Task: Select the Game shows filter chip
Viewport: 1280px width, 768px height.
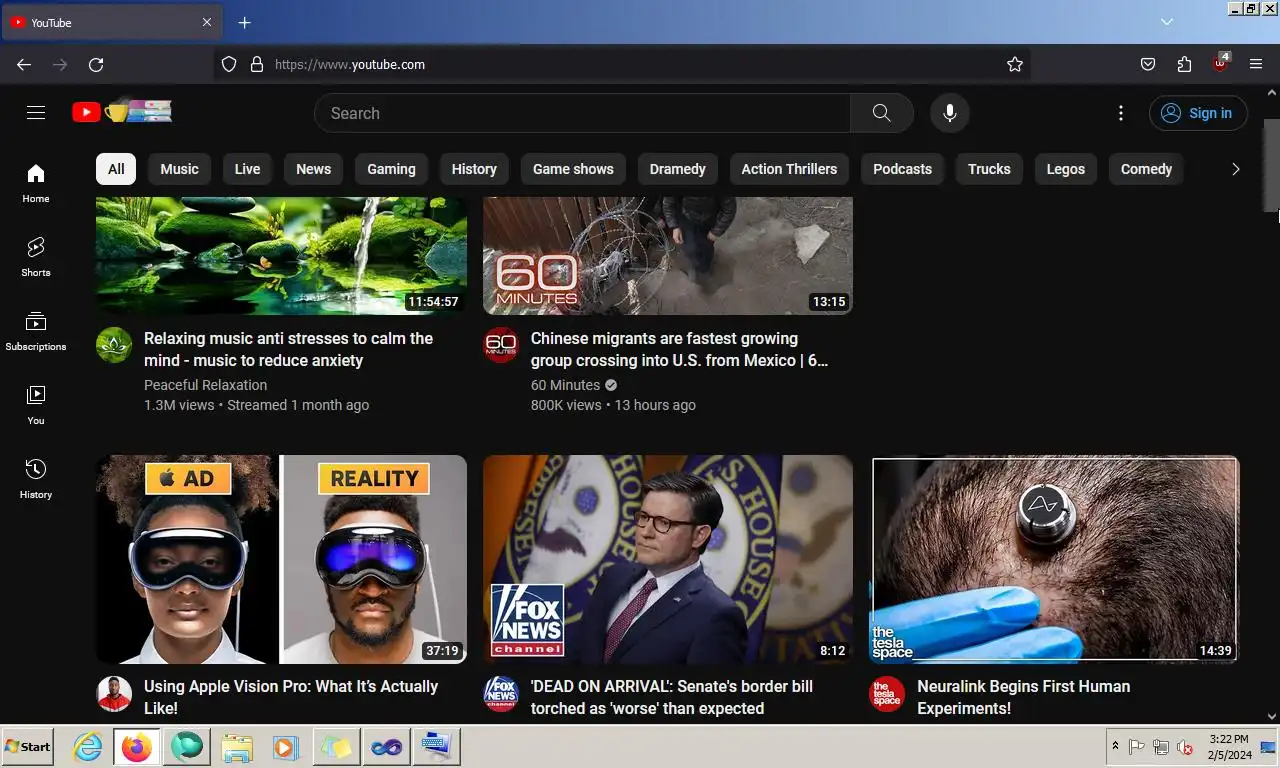Action: pos(573,169)
